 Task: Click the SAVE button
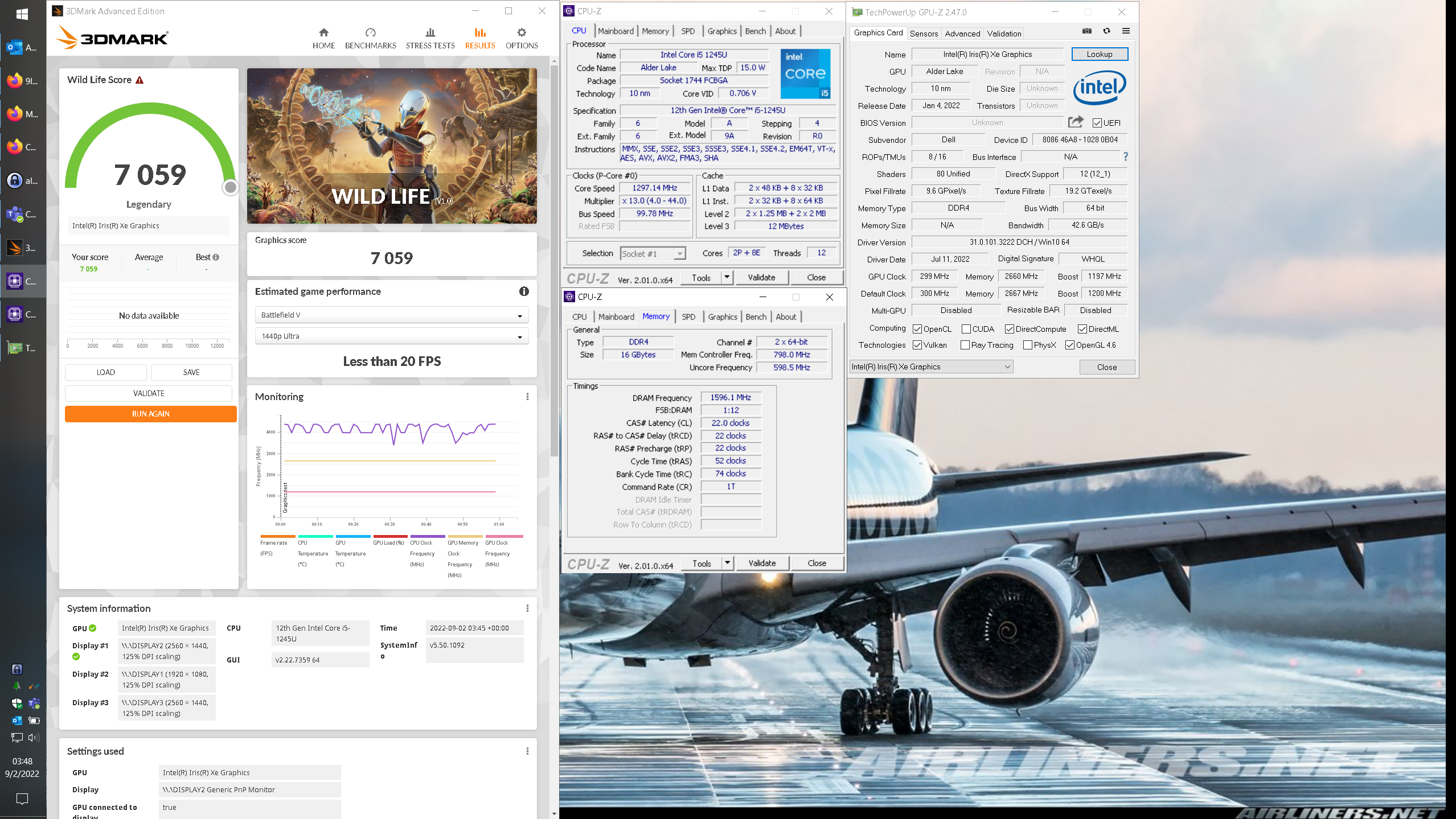point(191,372)
